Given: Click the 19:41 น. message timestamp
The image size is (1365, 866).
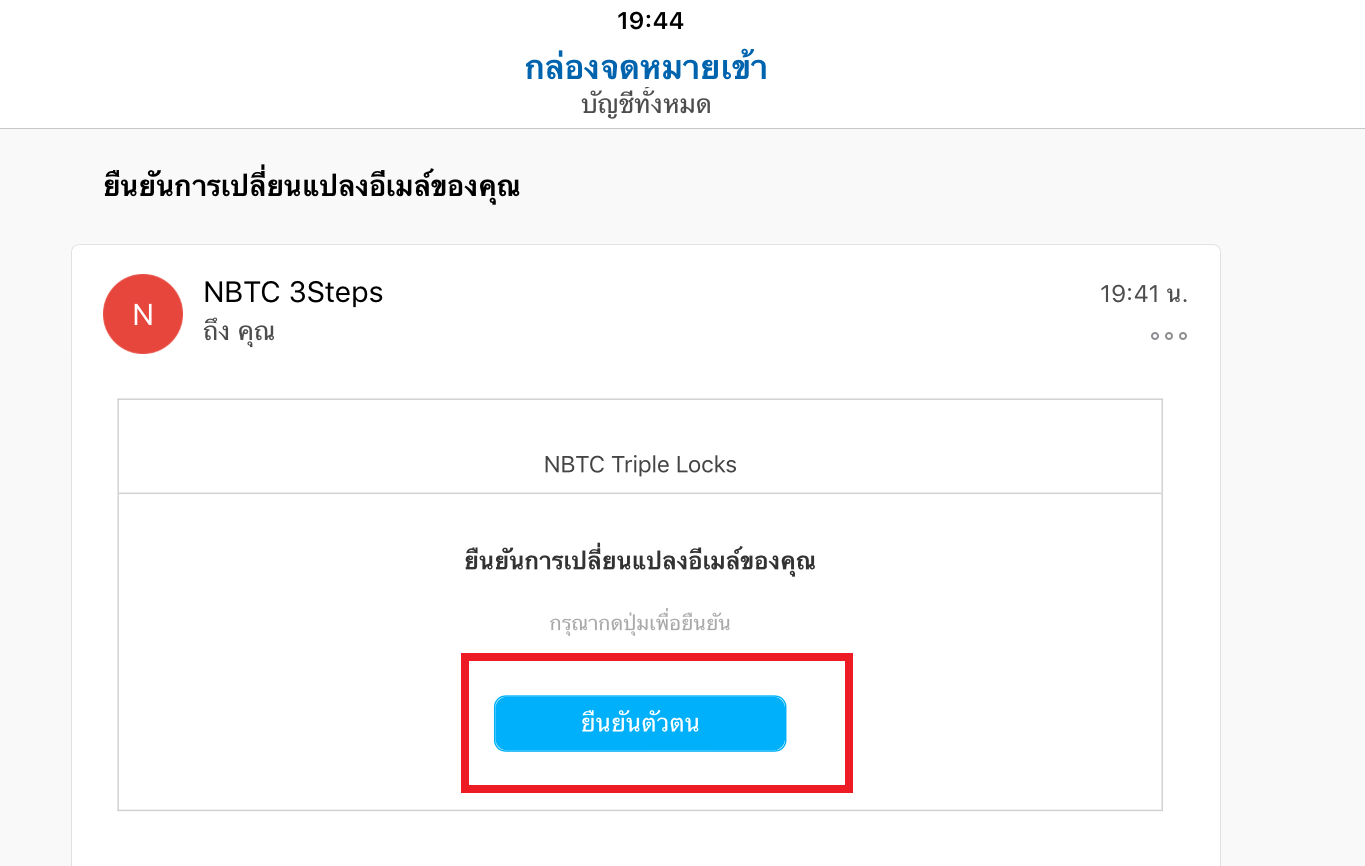Looking at the screenshot, I should pos(1143,294).
